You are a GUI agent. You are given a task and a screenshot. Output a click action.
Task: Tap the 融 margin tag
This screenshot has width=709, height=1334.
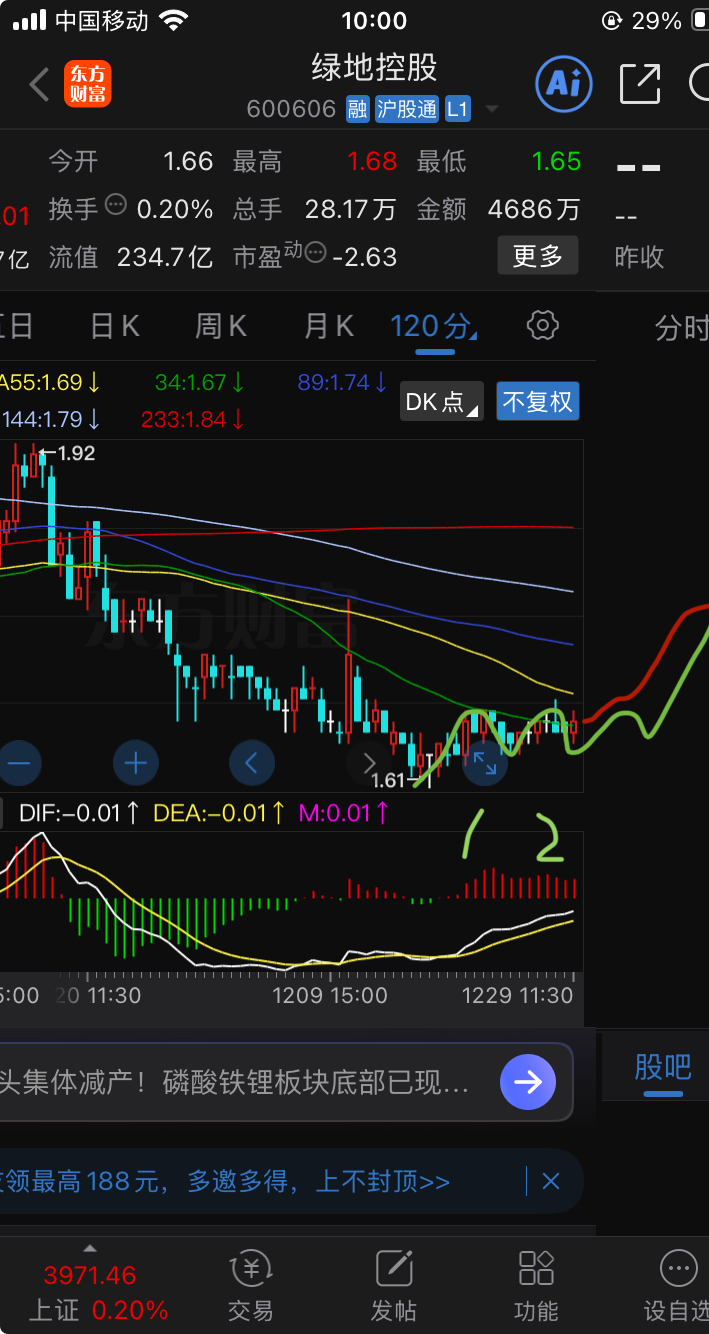(357, 109)
